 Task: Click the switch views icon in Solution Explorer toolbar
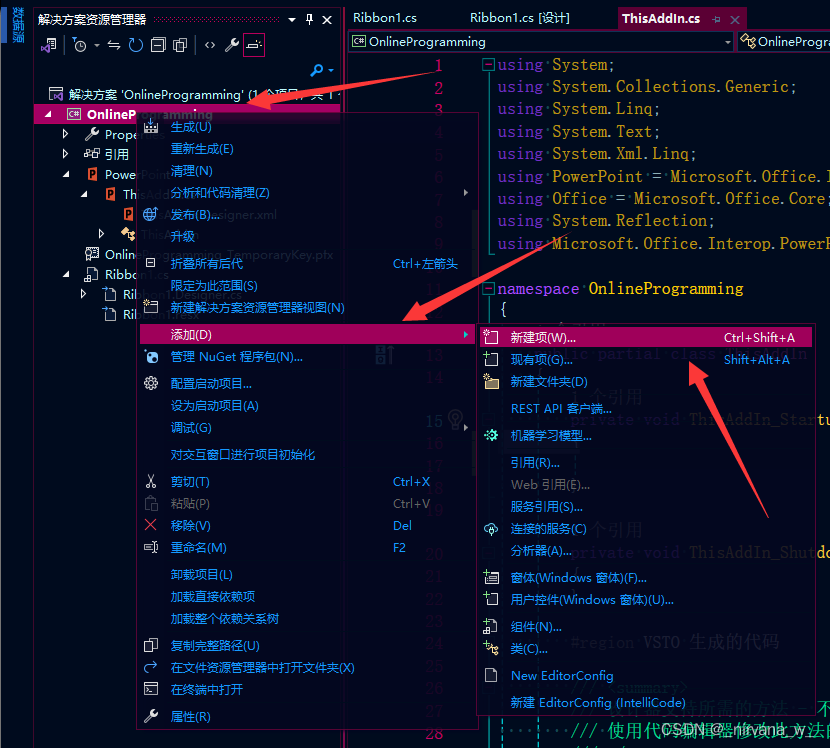(x=49, y=46)
